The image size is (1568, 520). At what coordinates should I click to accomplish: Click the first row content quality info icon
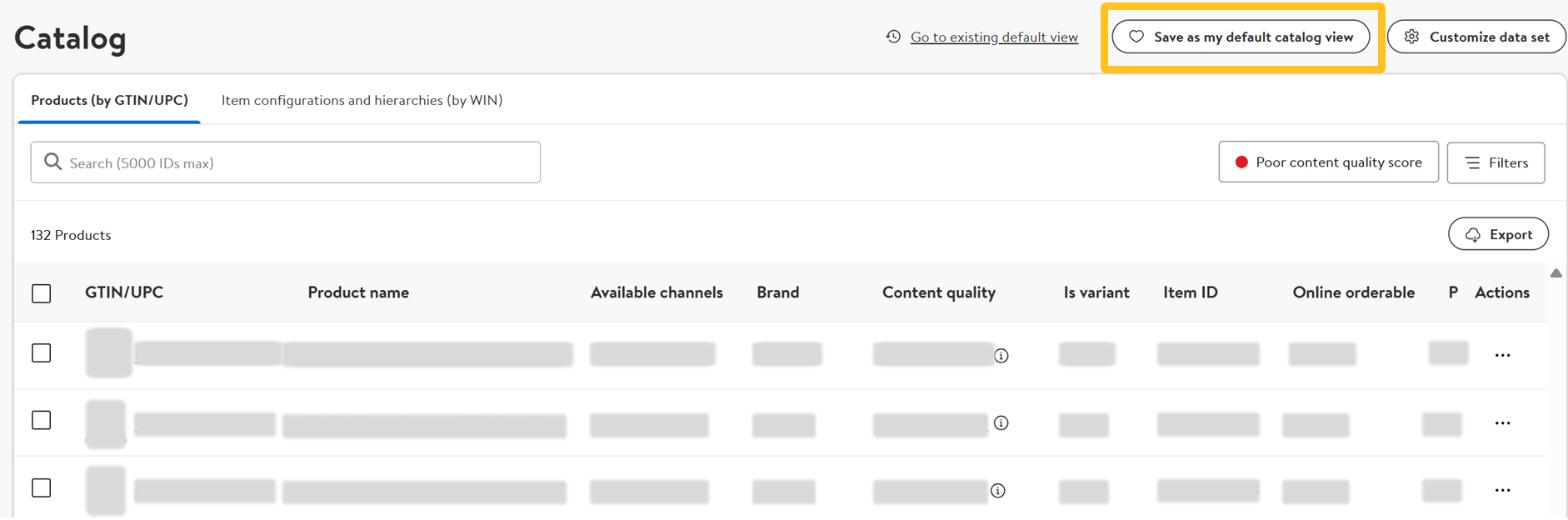point(1001,356)
